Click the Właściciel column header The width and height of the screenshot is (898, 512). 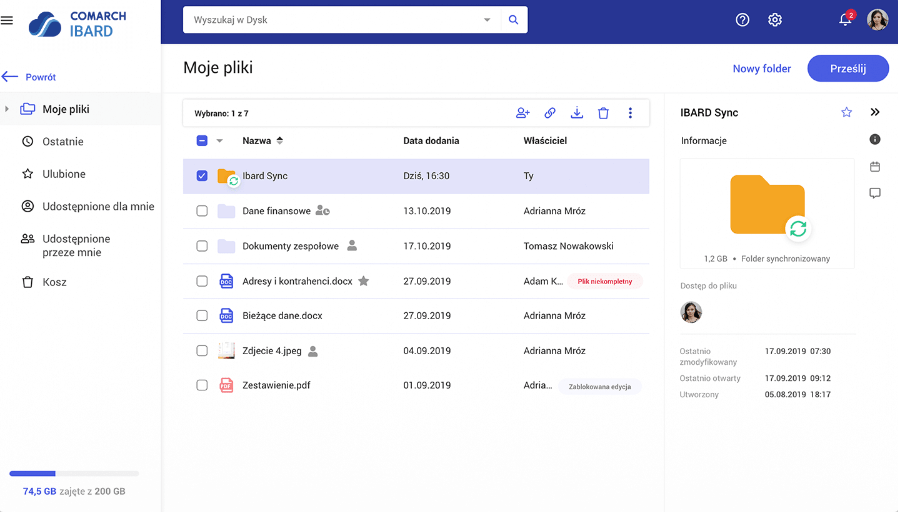545,141
